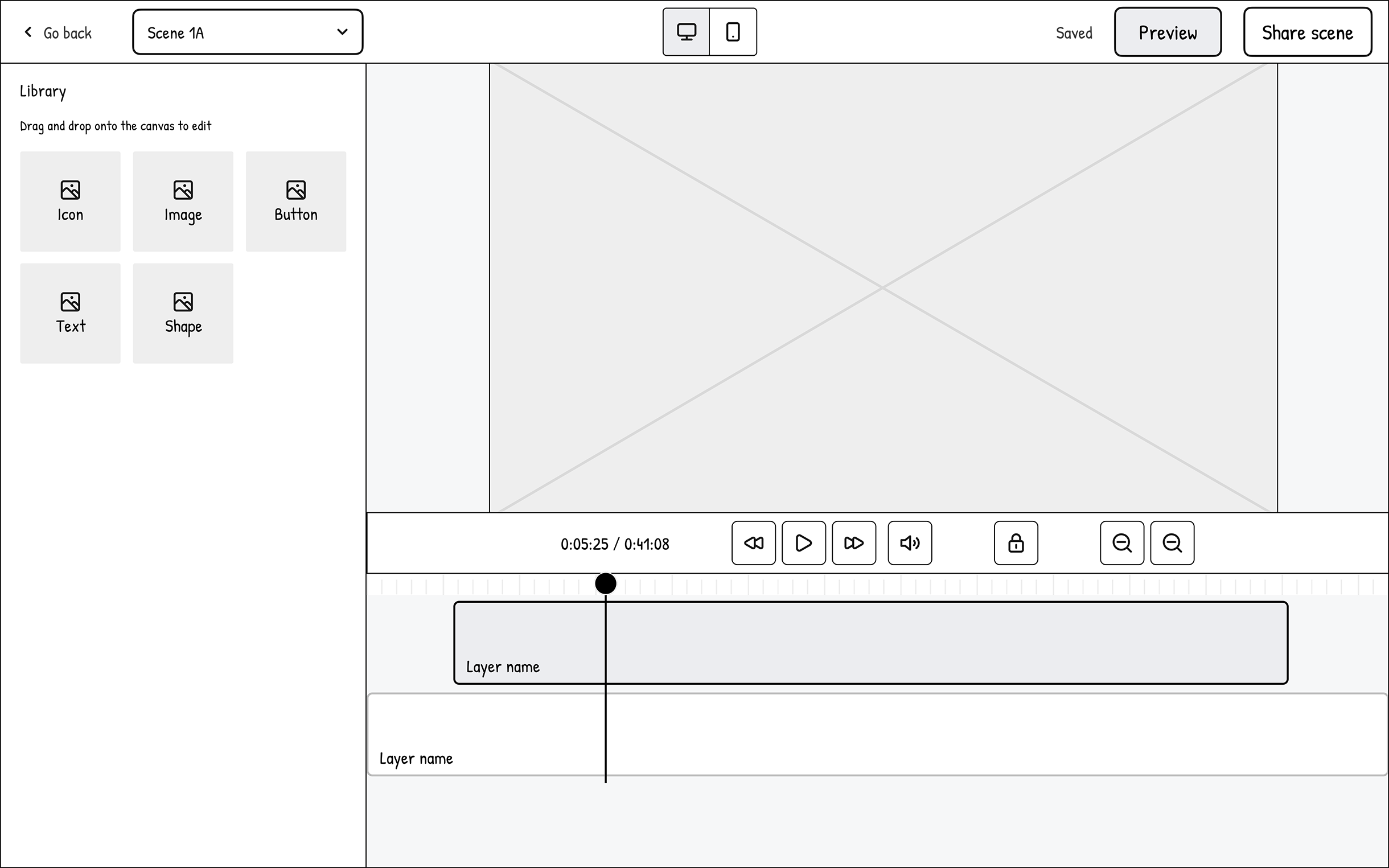The height and width of the screenshot is (868, 1389).
Task: Start playback with the play button
Action: [x=804, y=543]
